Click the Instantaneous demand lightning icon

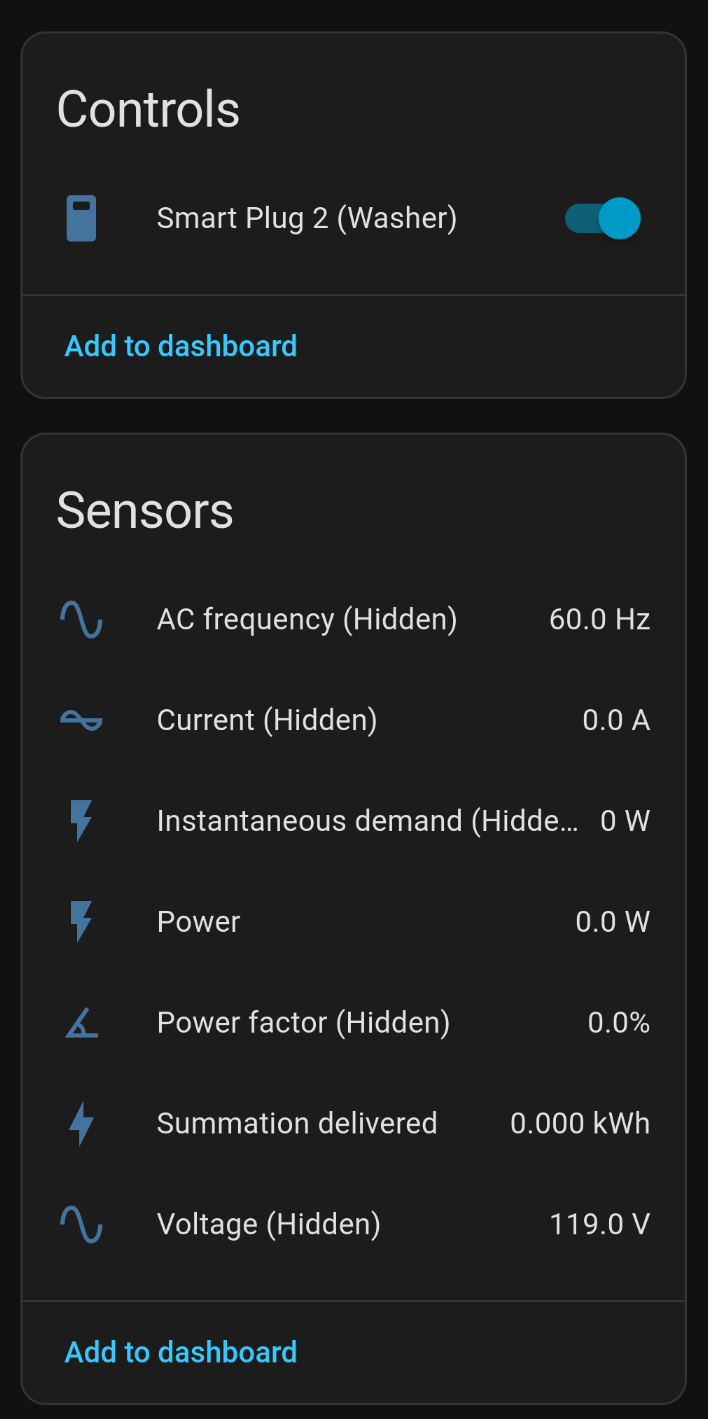81,821
